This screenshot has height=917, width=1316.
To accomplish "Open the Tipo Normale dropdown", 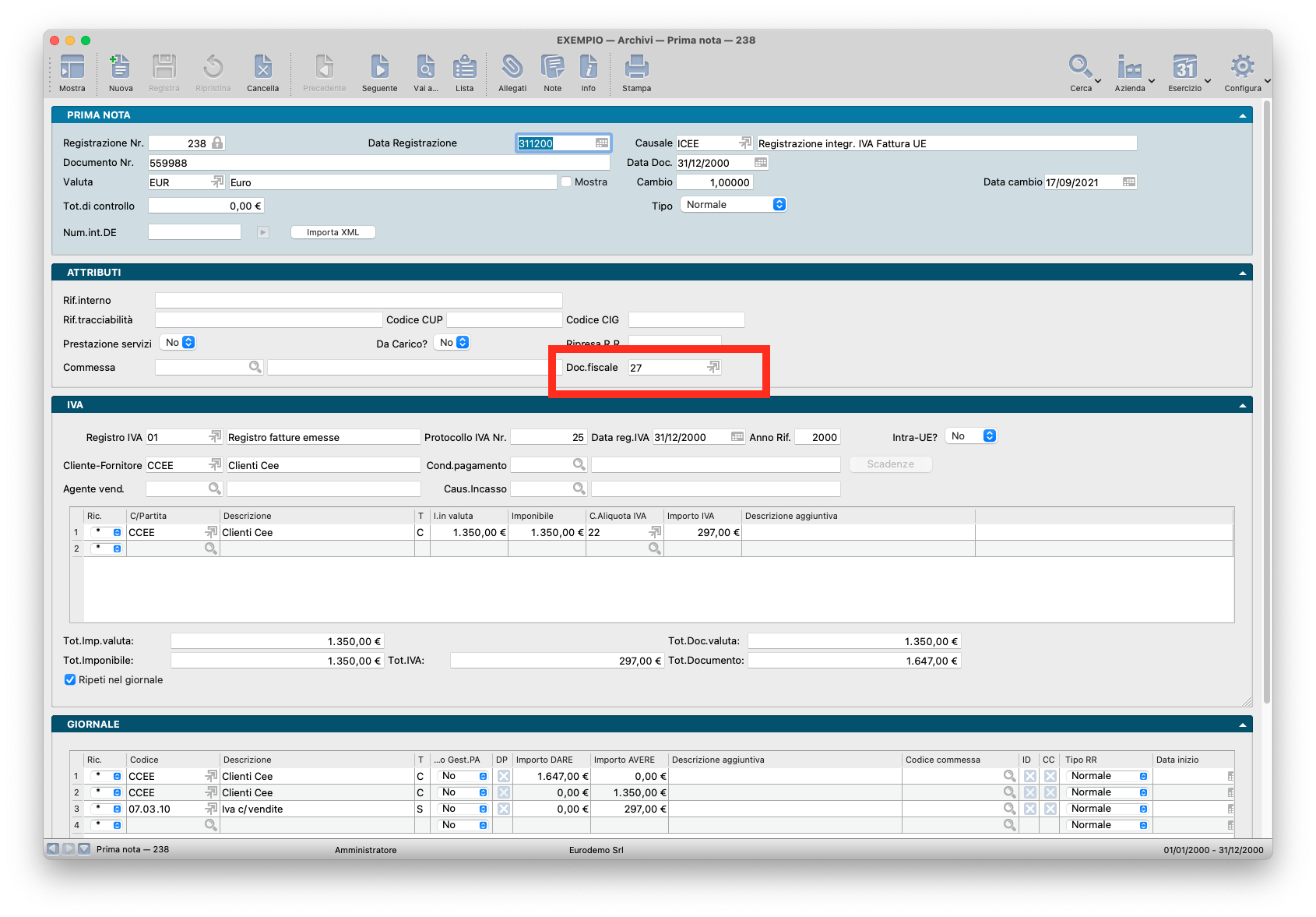I will click(x=734, y=204).
